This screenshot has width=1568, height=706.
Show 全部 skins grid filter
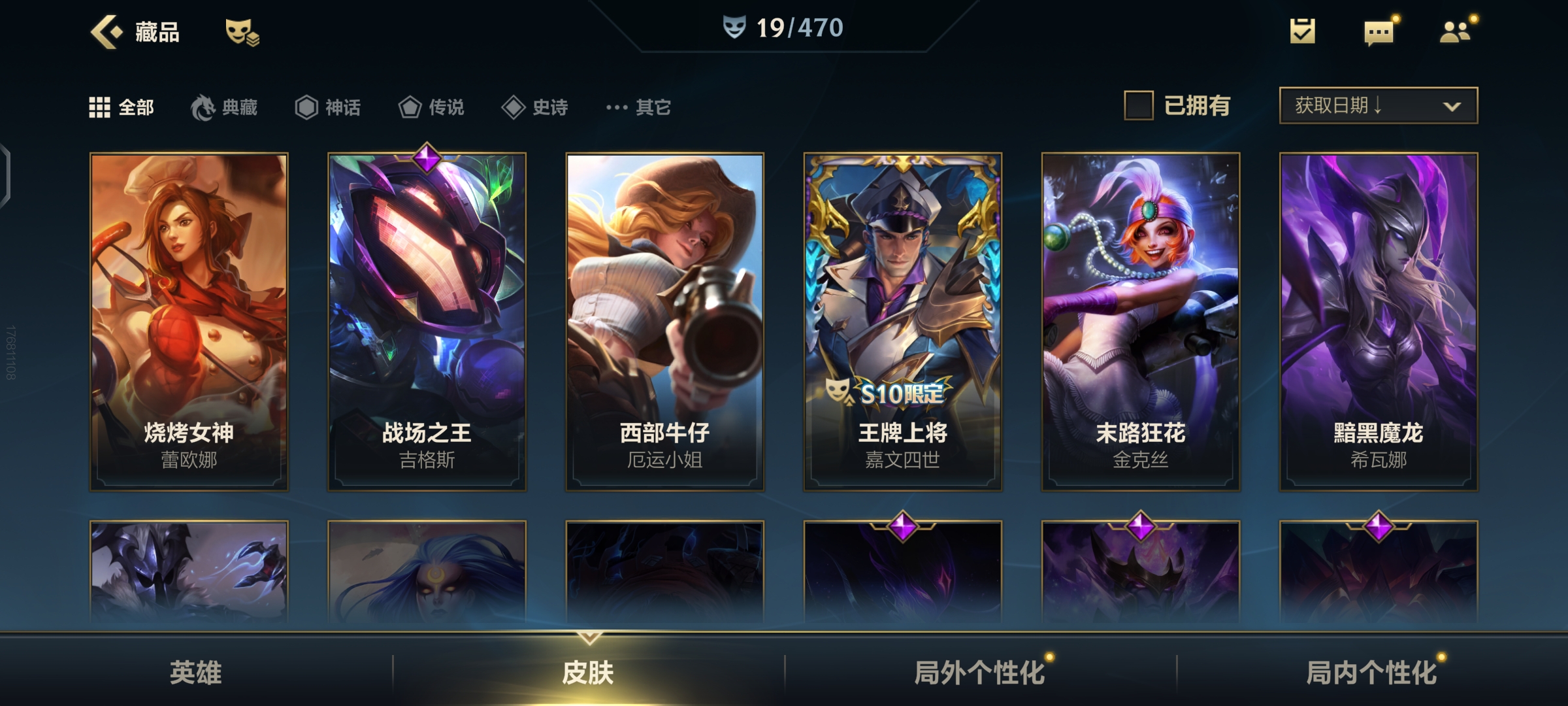tap(122, 107)
